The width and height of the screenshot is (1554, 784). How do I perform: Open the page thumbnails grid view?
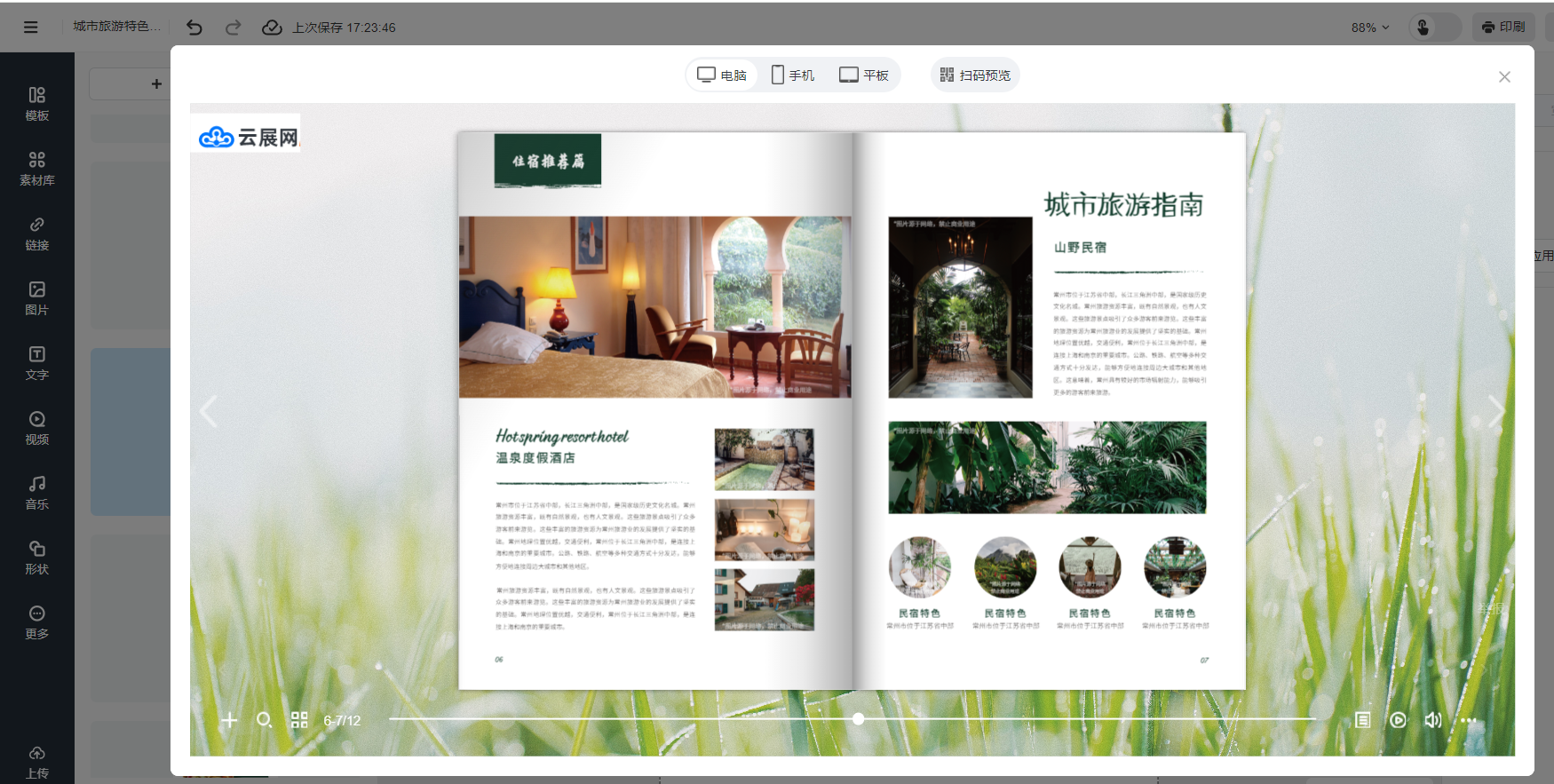pos(299,720)
